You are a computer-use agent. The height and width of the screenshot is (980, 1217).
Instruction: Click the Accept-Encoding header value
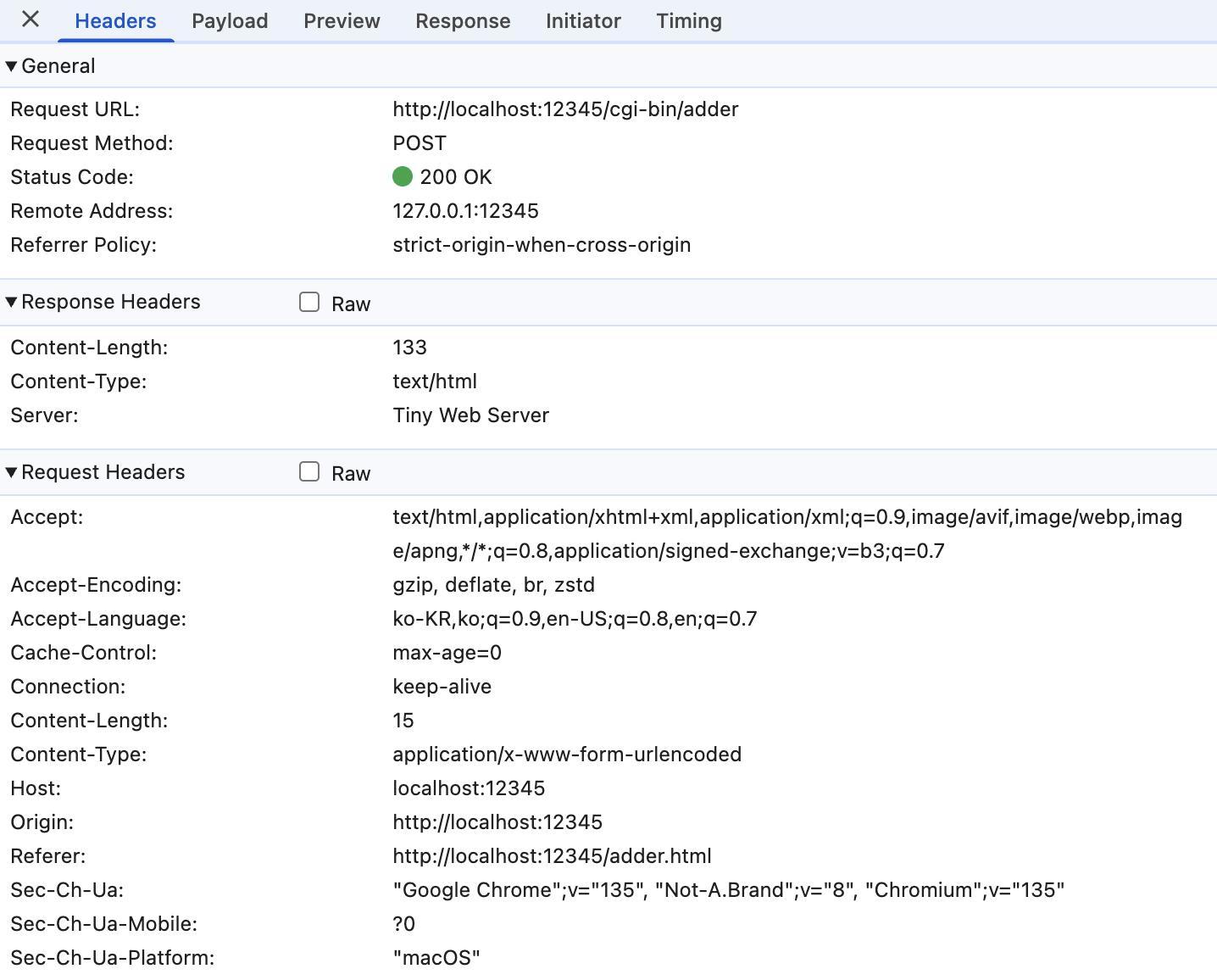click(x=493, y=585)
